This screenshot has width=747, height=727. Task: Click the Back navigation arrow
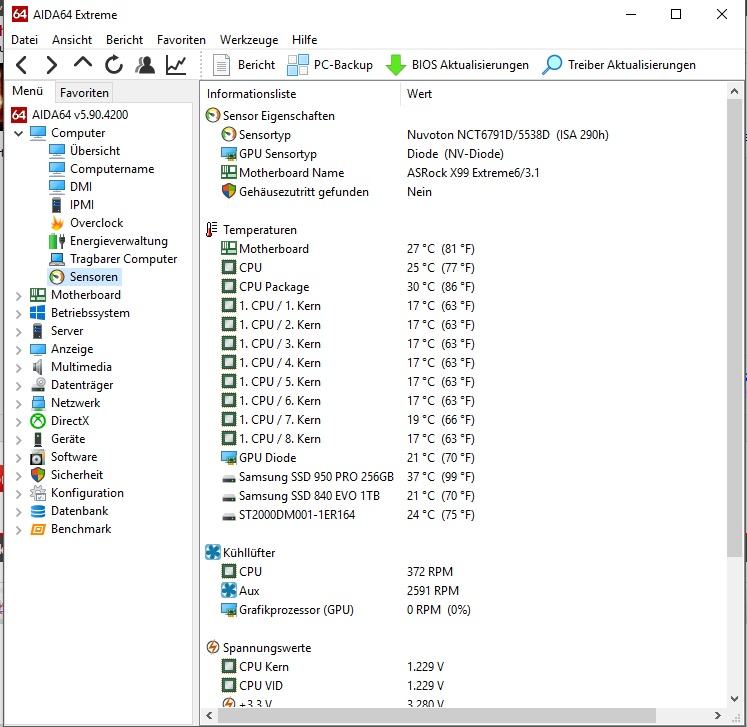[x=21, y=65]
